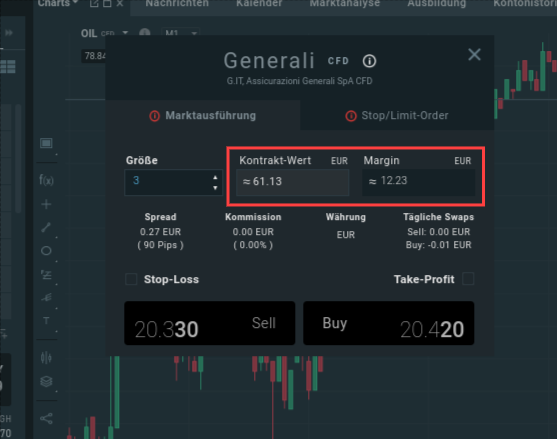The image size is (557, 439).
Task: Open the grid layout icon in sidebar
Action: click(8, 66)
